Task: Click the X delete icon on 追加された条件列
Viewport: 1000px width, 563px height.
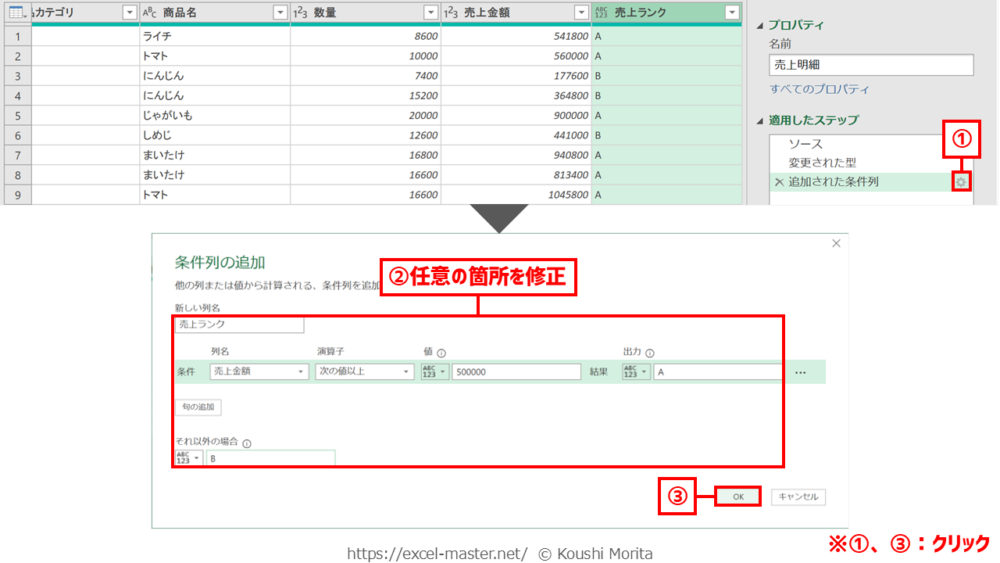Action: tap(779, 182)
